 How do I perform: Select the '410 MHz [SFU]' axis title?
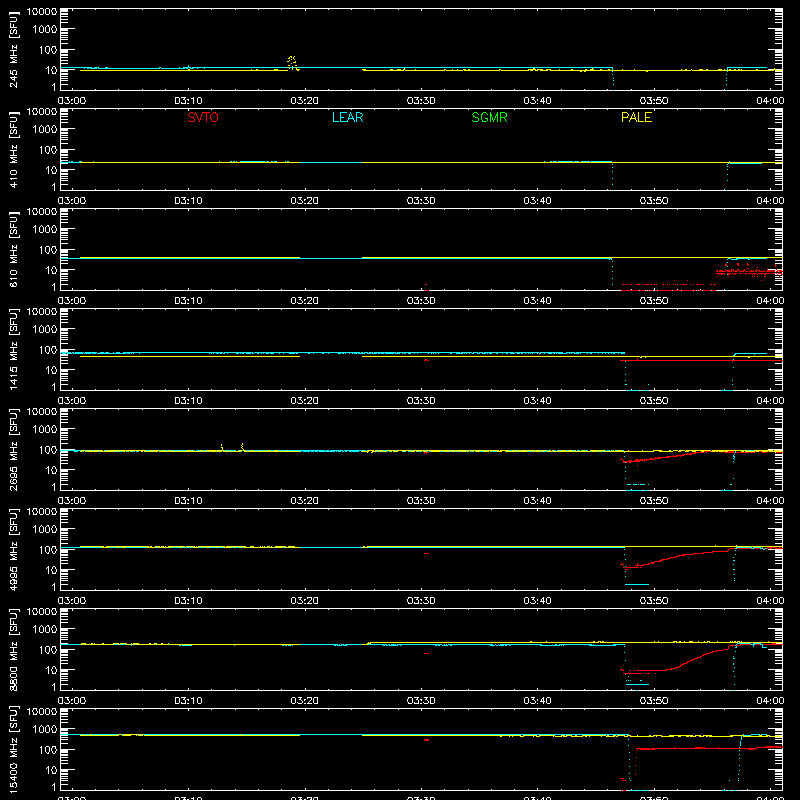coord(14,150)
